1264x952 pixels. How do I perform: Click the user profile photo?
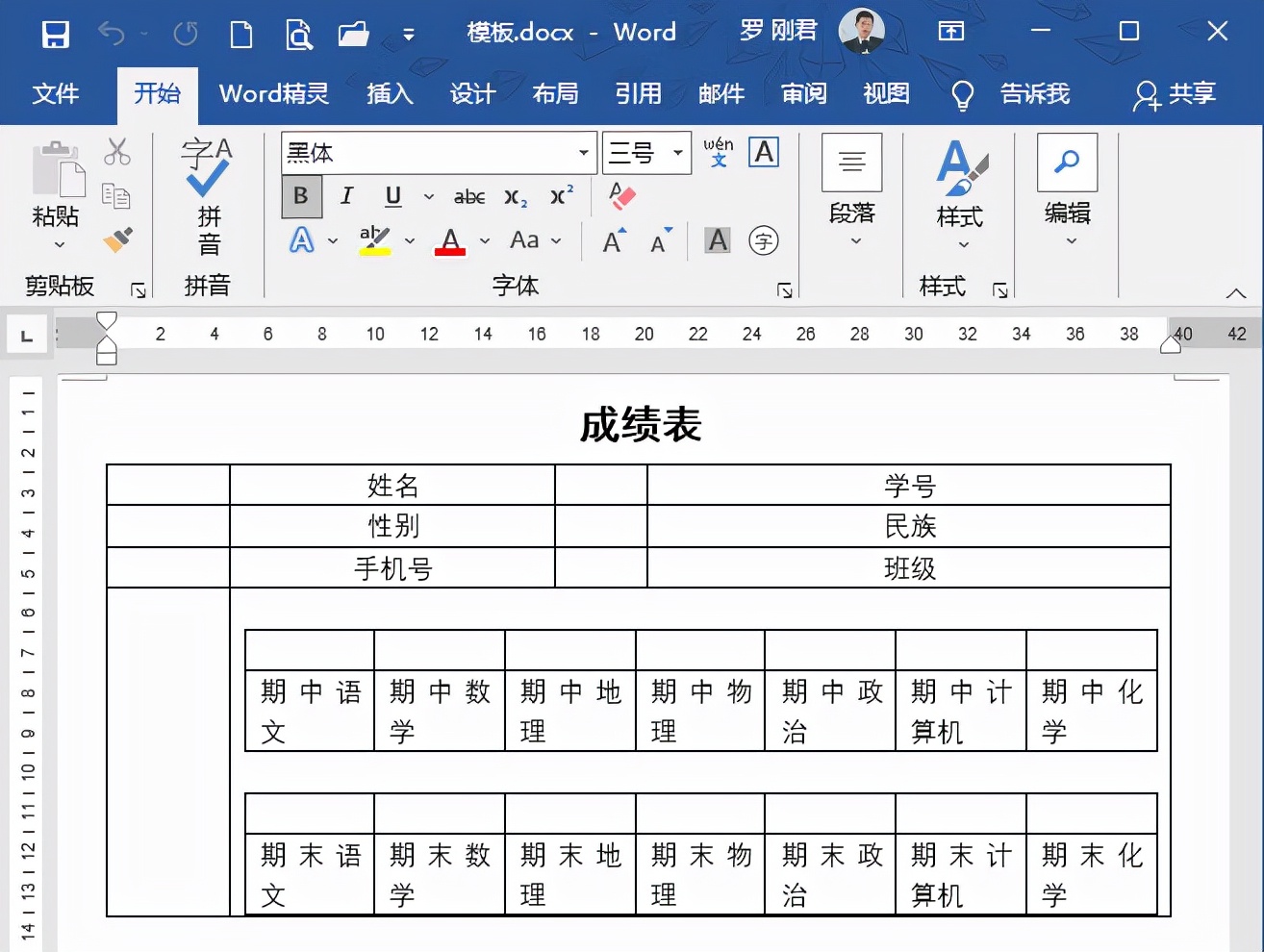861,31
